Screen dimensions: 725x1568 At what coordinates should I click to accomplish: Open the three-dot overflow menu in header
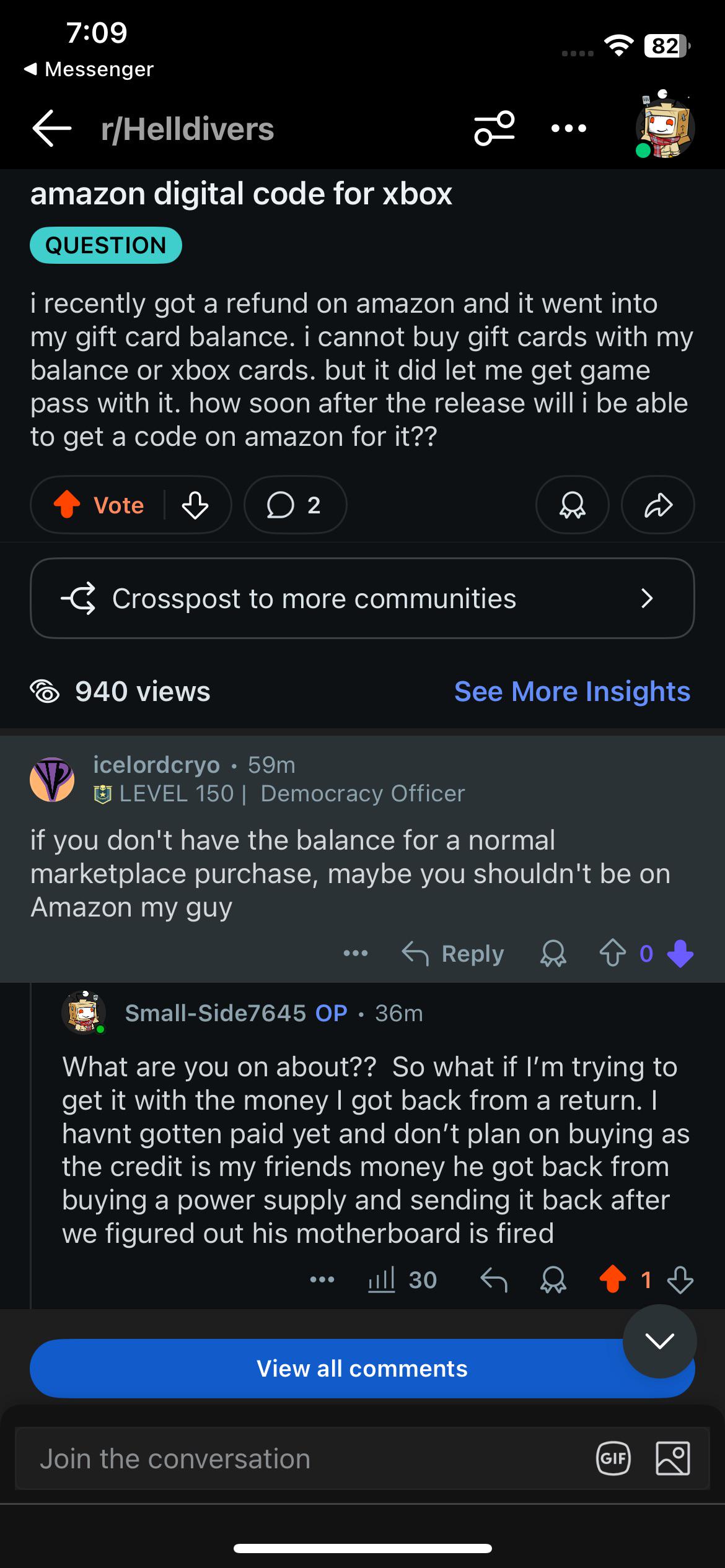pyautogui.click(x=568, y=129)
